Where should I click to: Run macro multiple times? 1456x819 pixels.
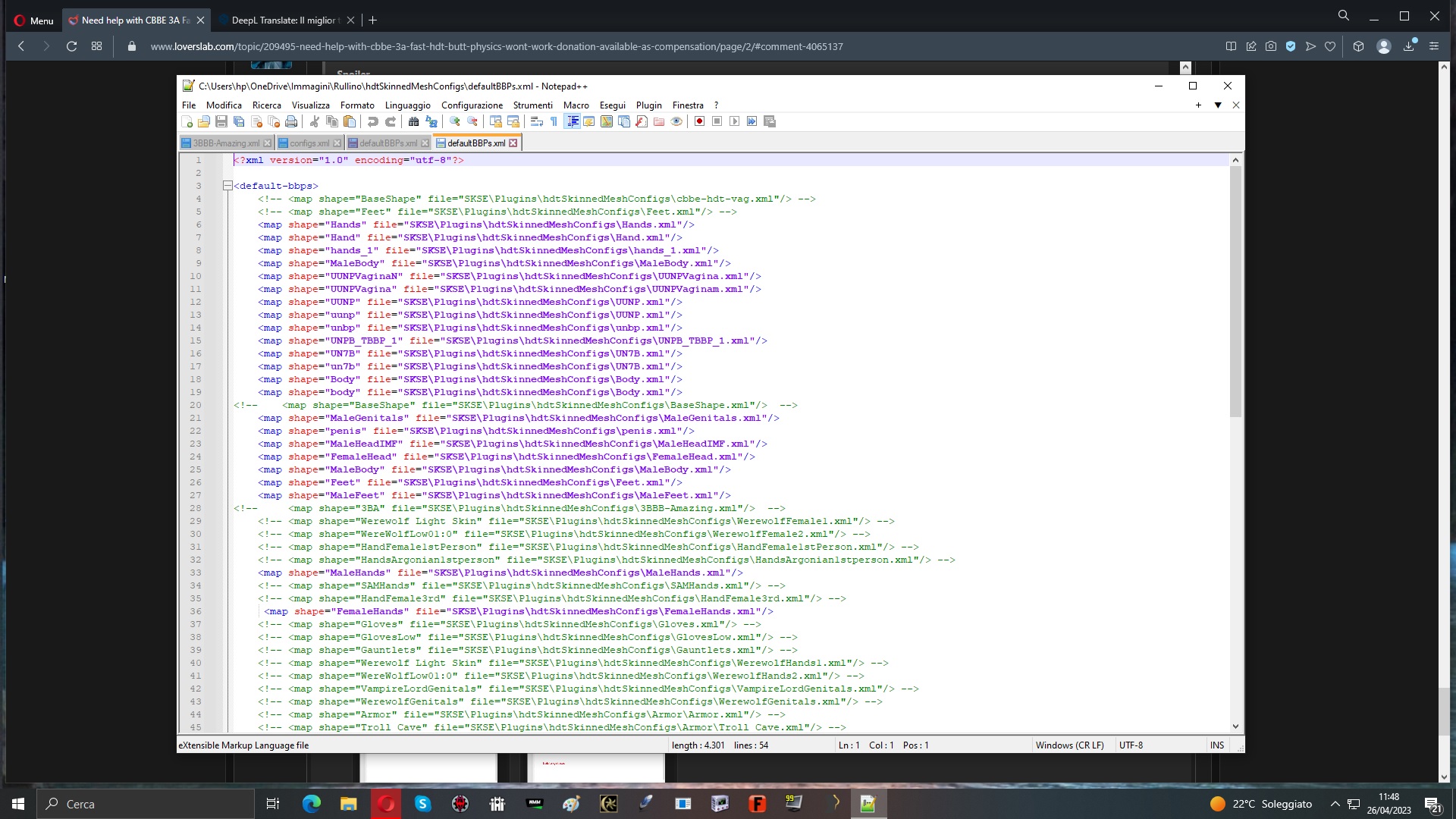752,121
